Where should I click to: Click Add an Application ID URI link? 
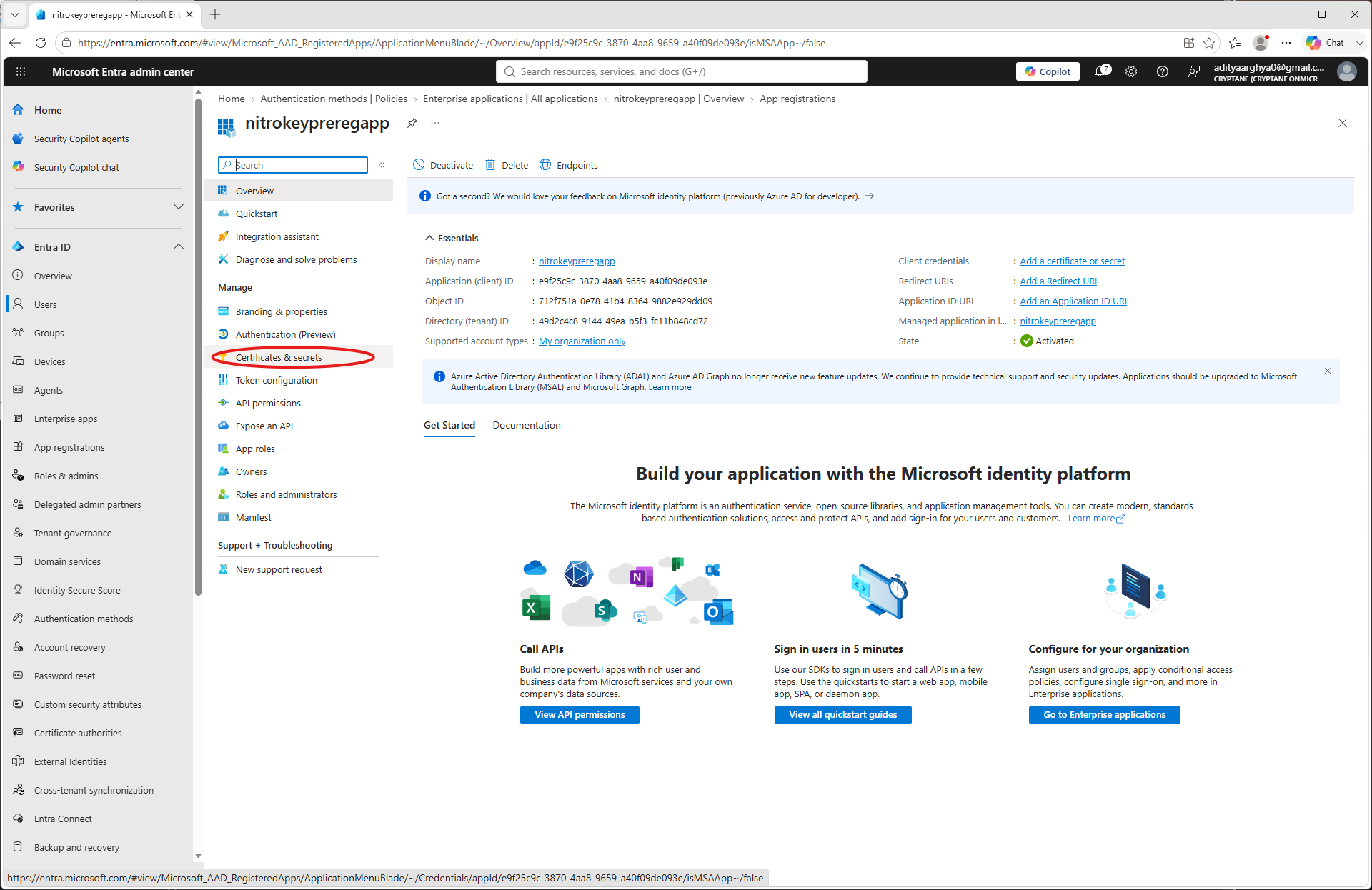point(1073,301)
